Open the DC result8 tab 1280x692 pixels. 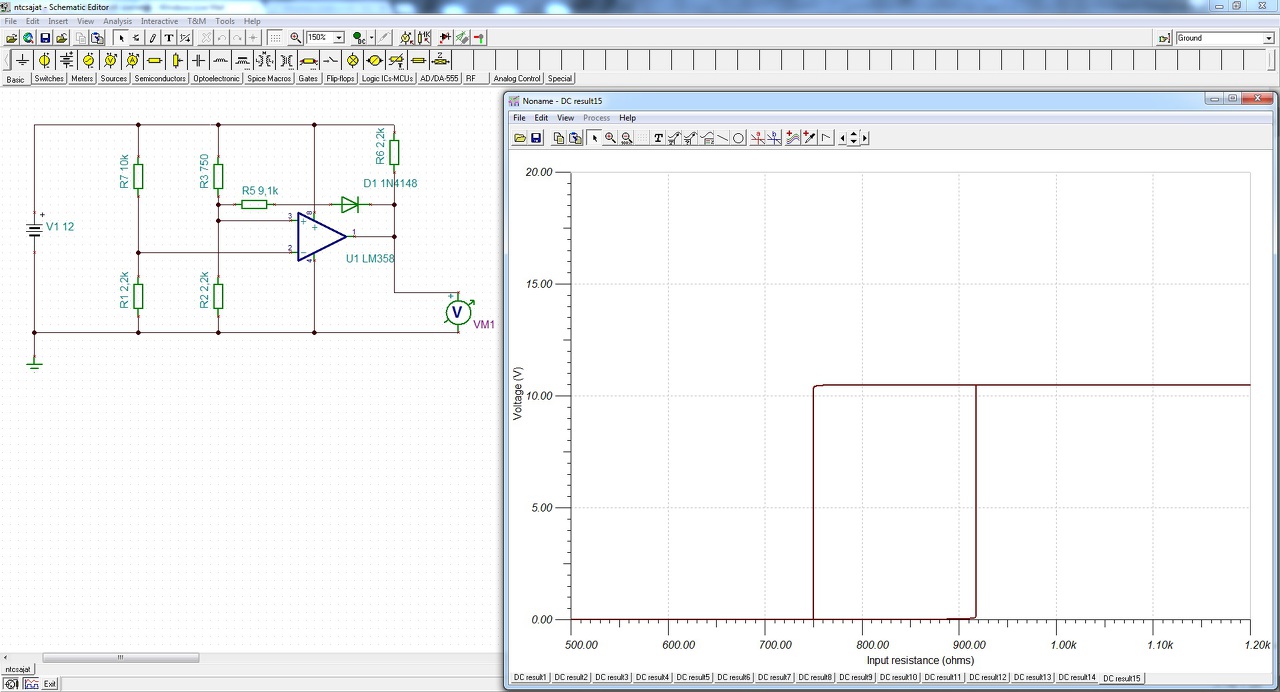[815, 677]
